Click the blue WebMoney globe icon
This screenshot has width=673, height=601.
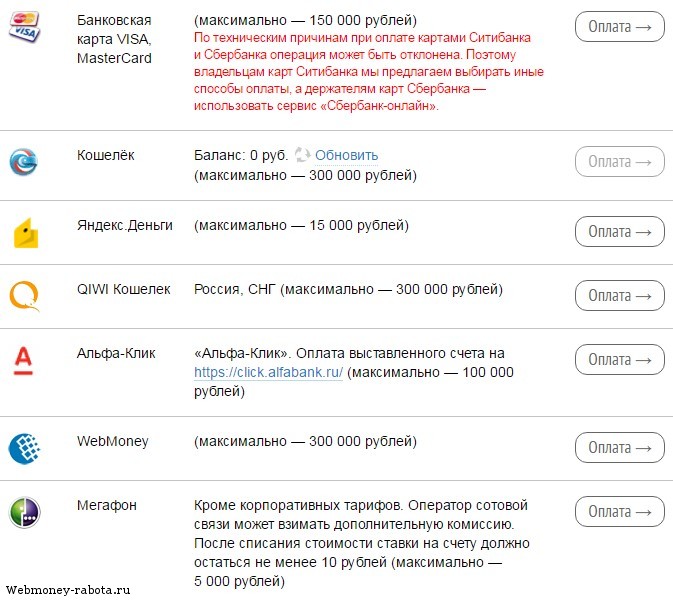[24, 449]
